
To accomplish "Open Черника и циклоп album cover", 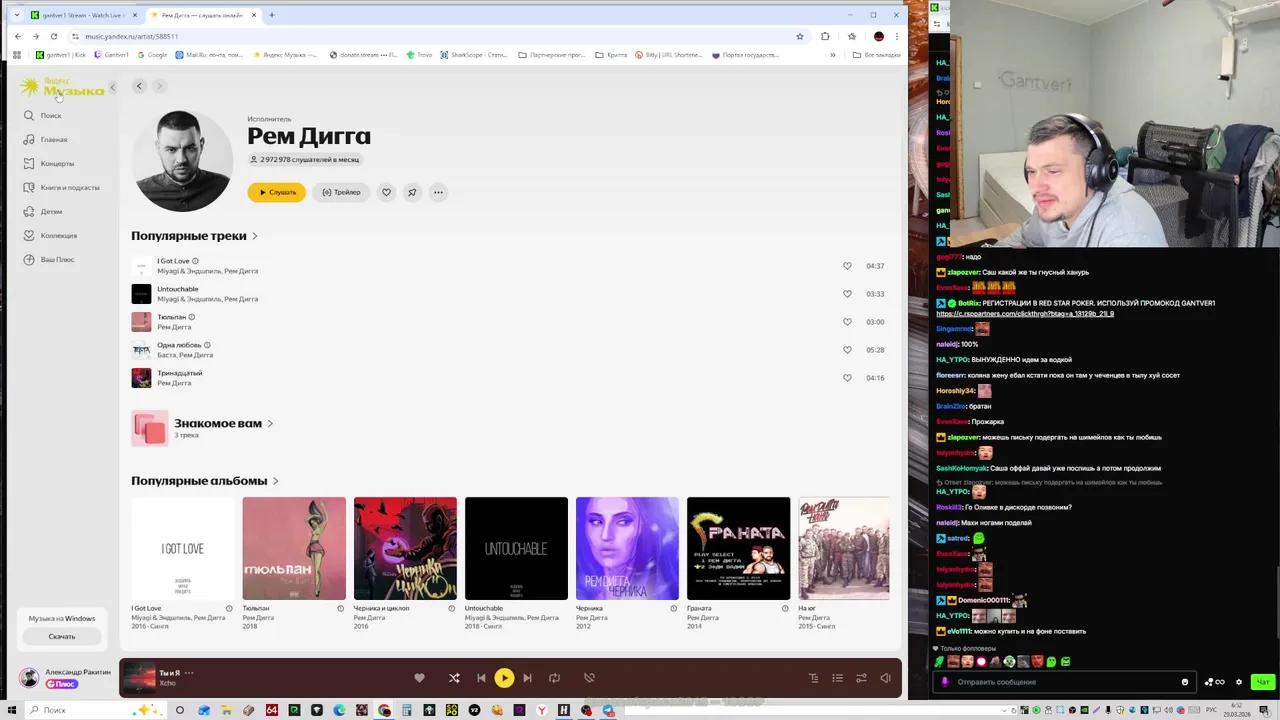I will [x=405, y=548].
